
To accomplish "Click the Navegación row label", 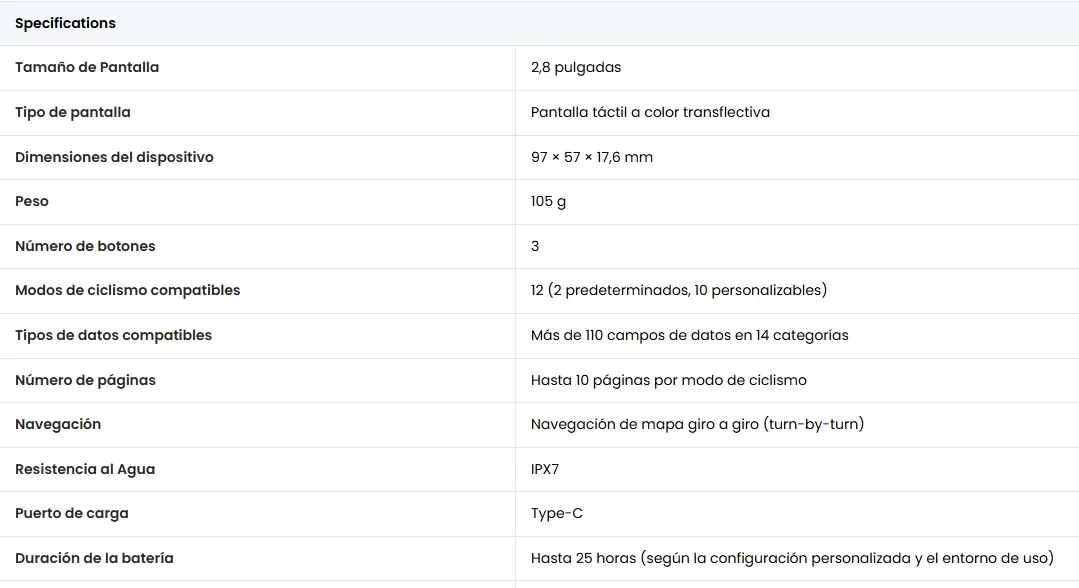I will tap(58, 424).
